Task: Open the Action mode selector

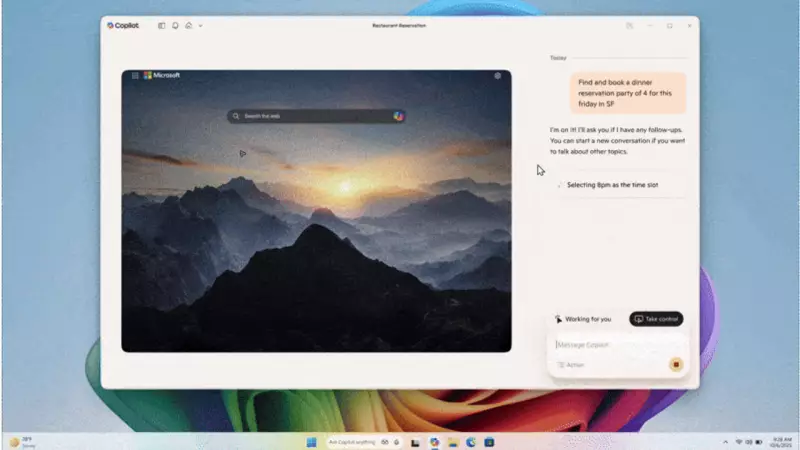Action: click(571, 365)
